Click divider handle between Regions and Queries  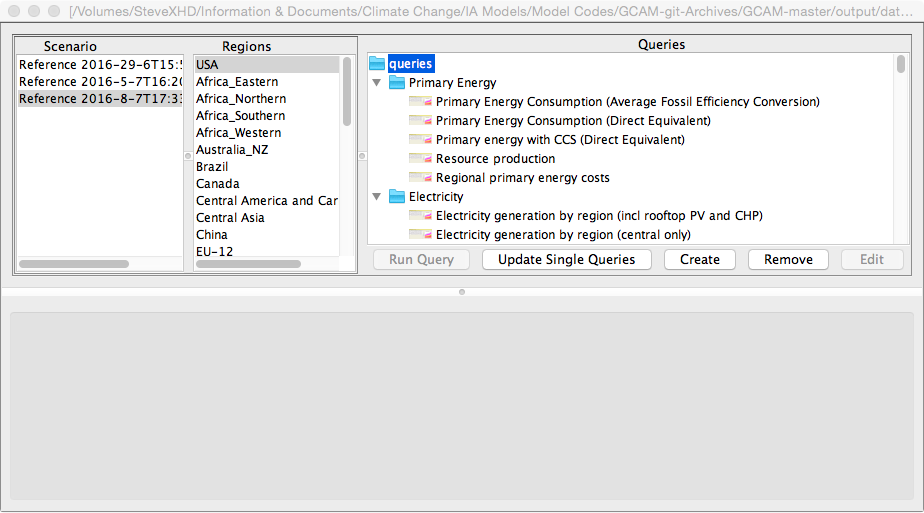pyautogui.click(x=362, y=156)
